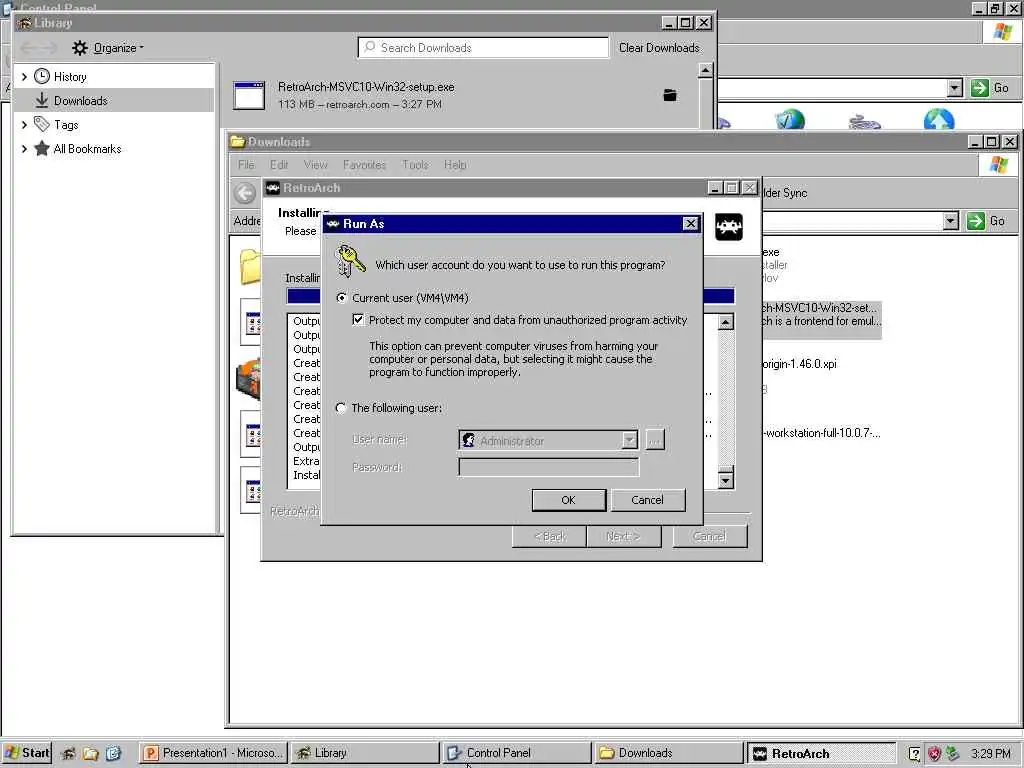The width and height of the screenshot is (1024, 768).
Task: Open the Start menu
Action: click(x=26, y=753)
